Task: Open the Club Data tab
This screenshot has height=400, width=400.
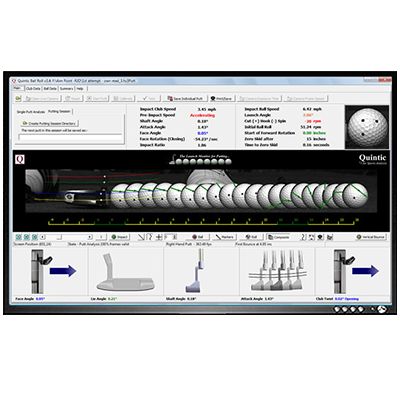Action: [33, 89]
